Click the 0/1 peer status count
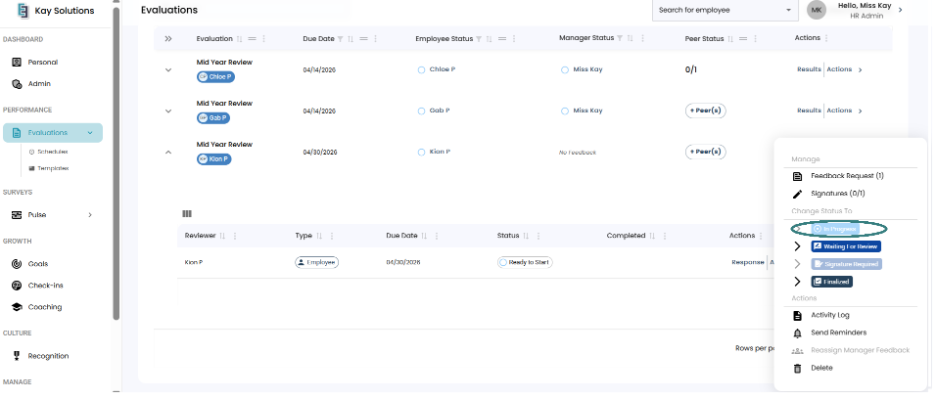Image resolution: width=936 pixels, height=399 pixels. [691, 70]
